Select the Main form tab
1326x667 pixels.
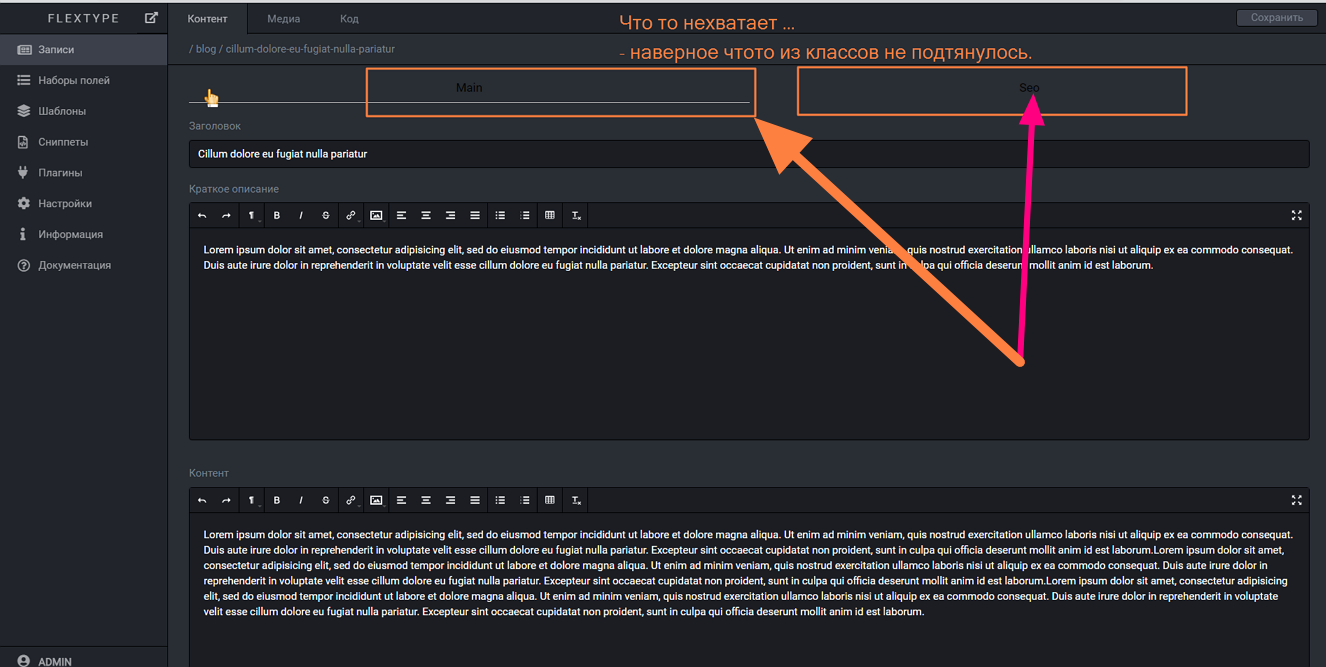tap(469, 88)
